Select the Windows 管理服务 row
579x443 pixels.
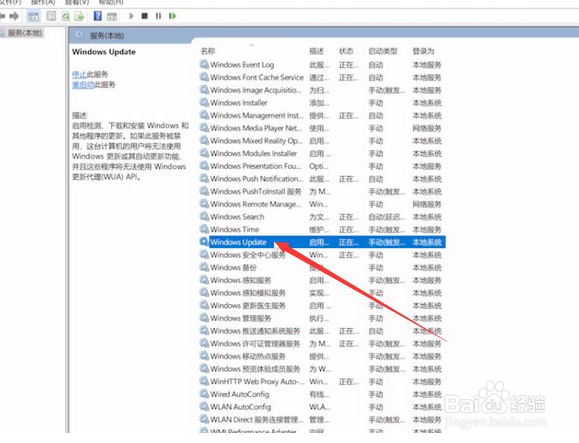321,318
